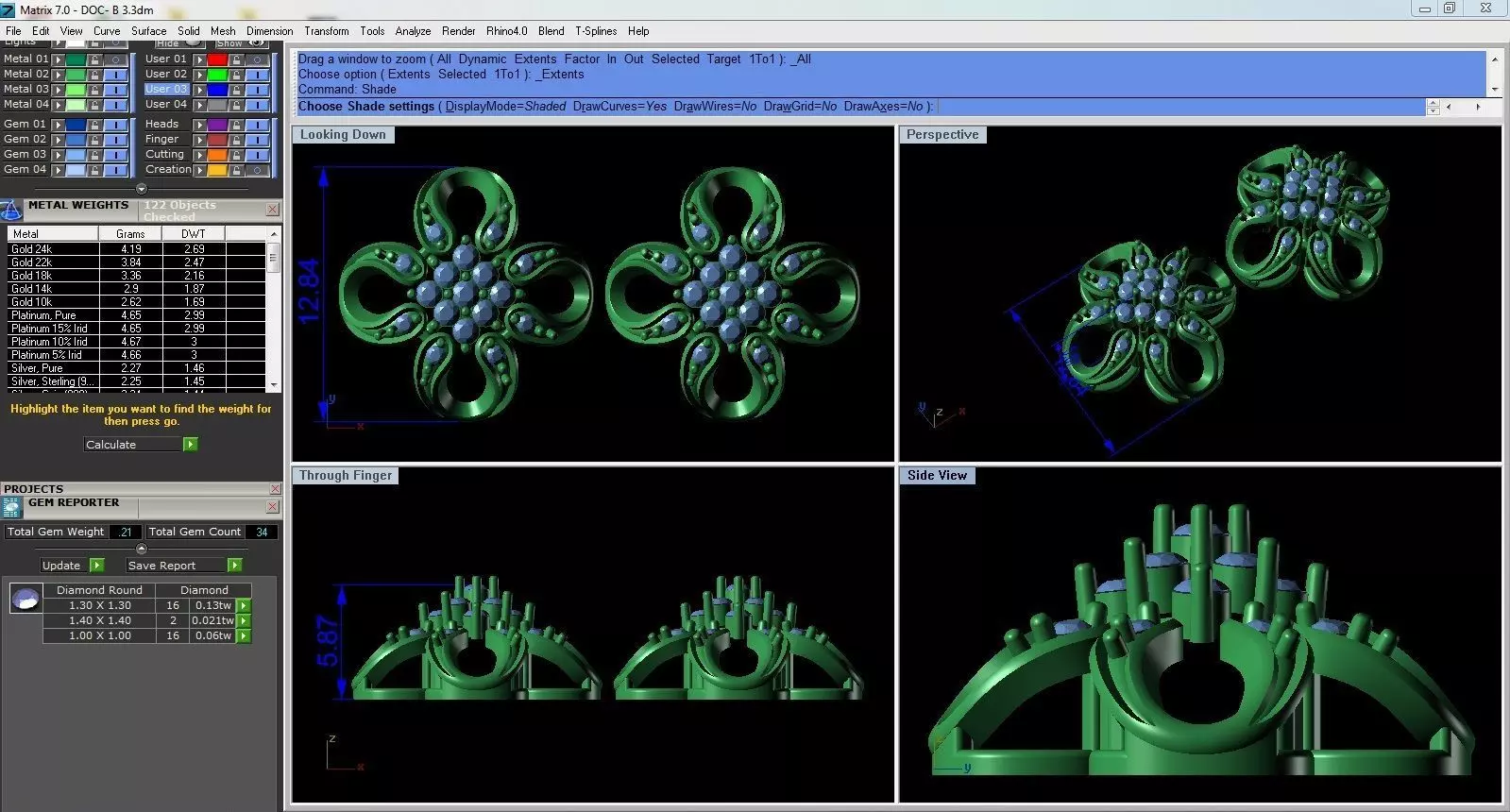Click the Perspective viewport title
Image resolution: width=1510 pixels, height=812 pixels.
pyautogui.click(x=942, y=134)
